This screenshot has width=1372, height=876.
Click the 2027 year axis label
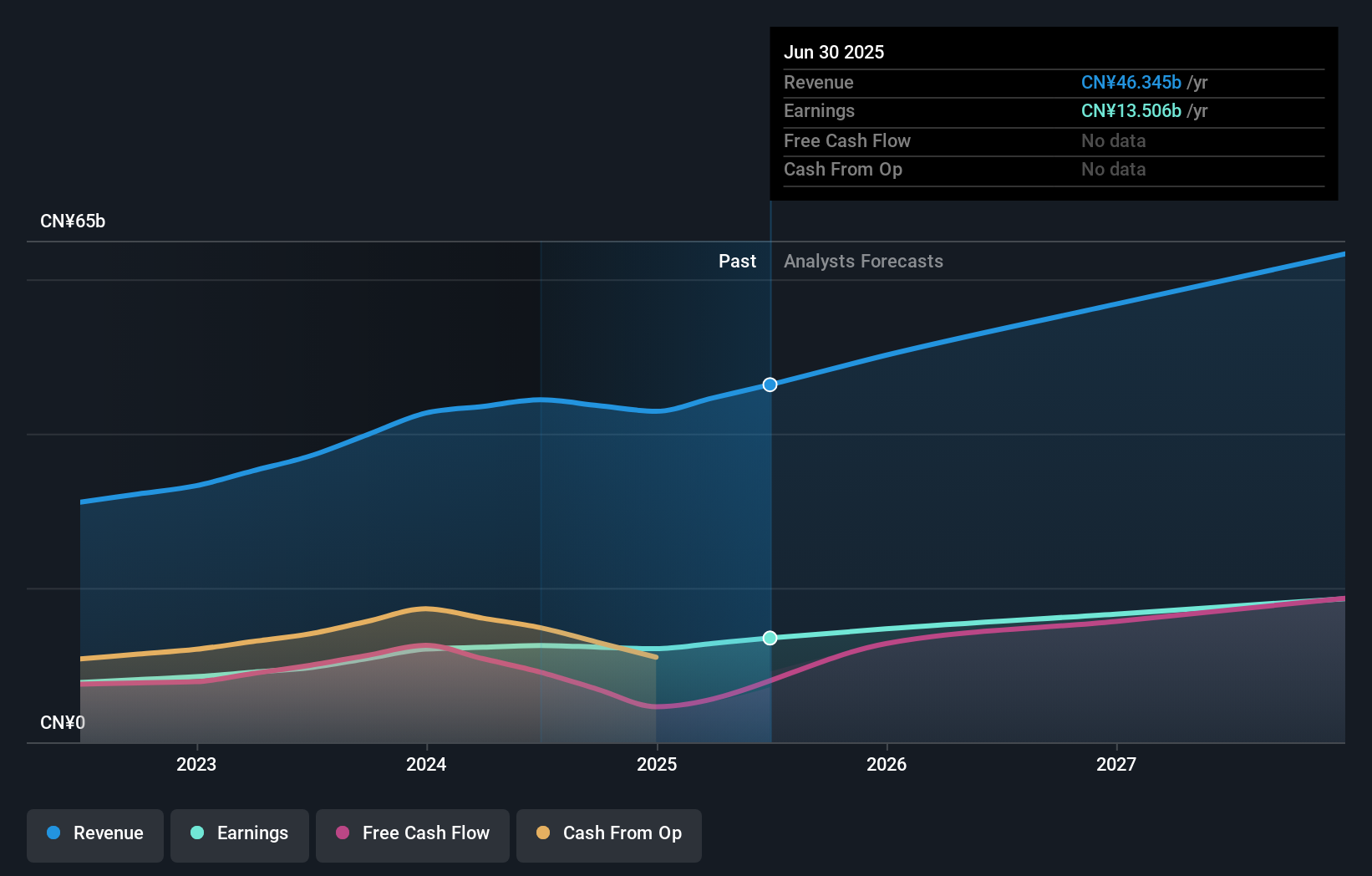coord(1117,764)
